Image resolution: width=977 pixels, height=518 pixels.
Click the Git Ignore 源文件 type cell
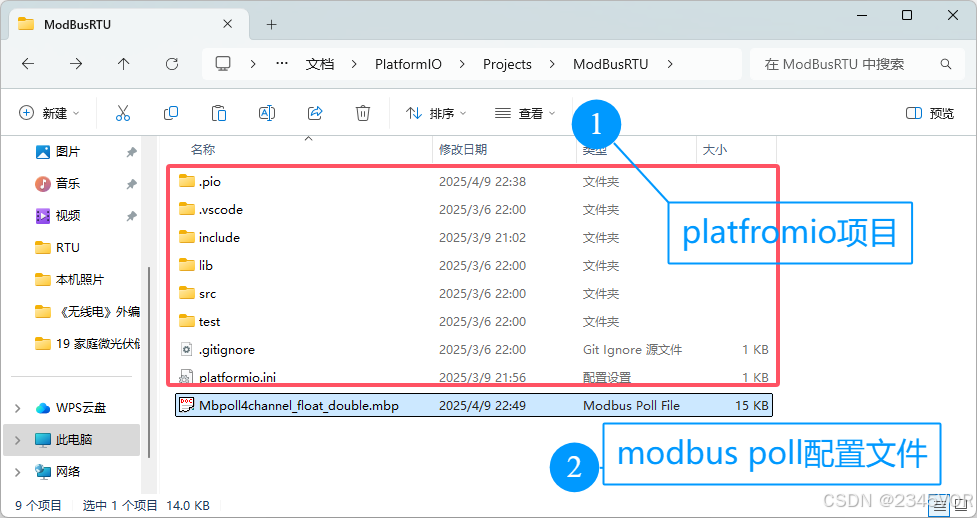pos(632,350)
